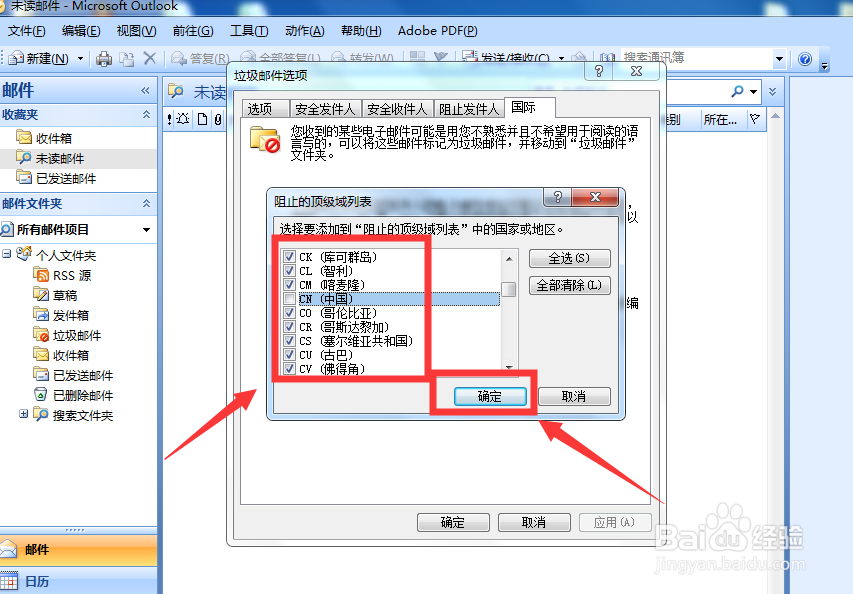Confirm the blocked domain list with 确定

point(490,397)
